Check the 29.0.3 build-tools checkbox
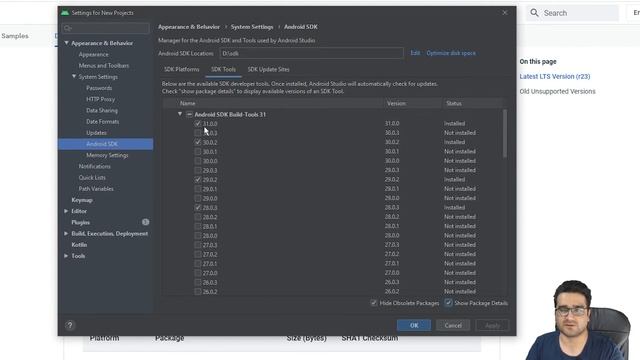The image size is (640, 360). pyautogui.click(x=198, y=170)
